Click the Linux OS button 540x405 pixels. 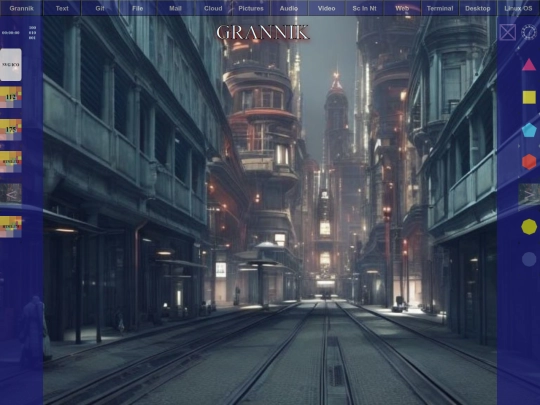click(x=518, y=8)
